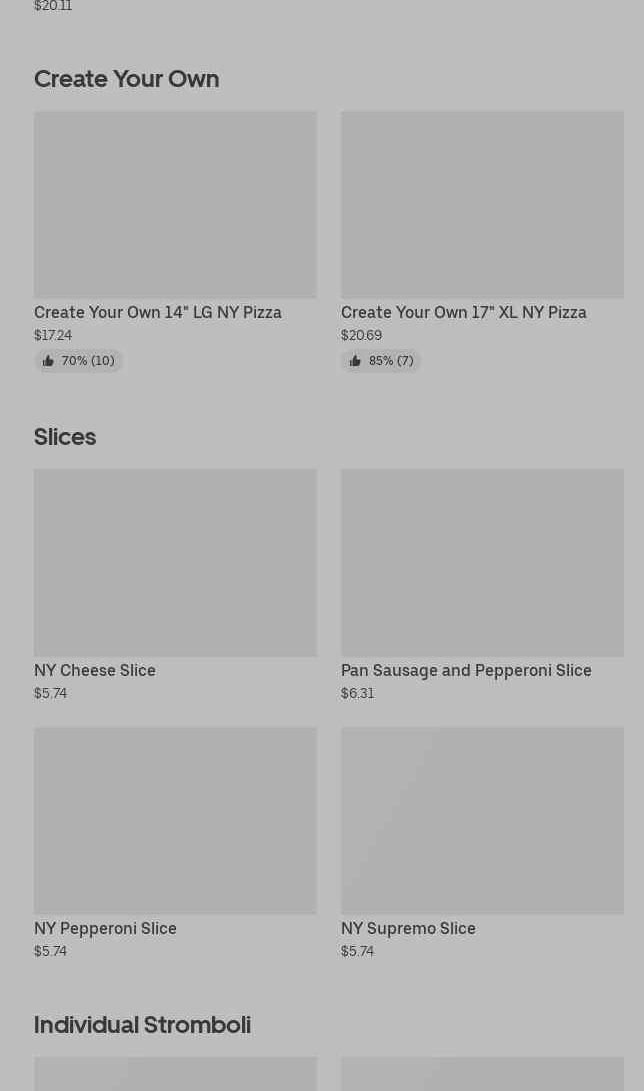Open the NY Cheese Slice item name
The width and height of the screenshot is (644, 1091).
95,670
